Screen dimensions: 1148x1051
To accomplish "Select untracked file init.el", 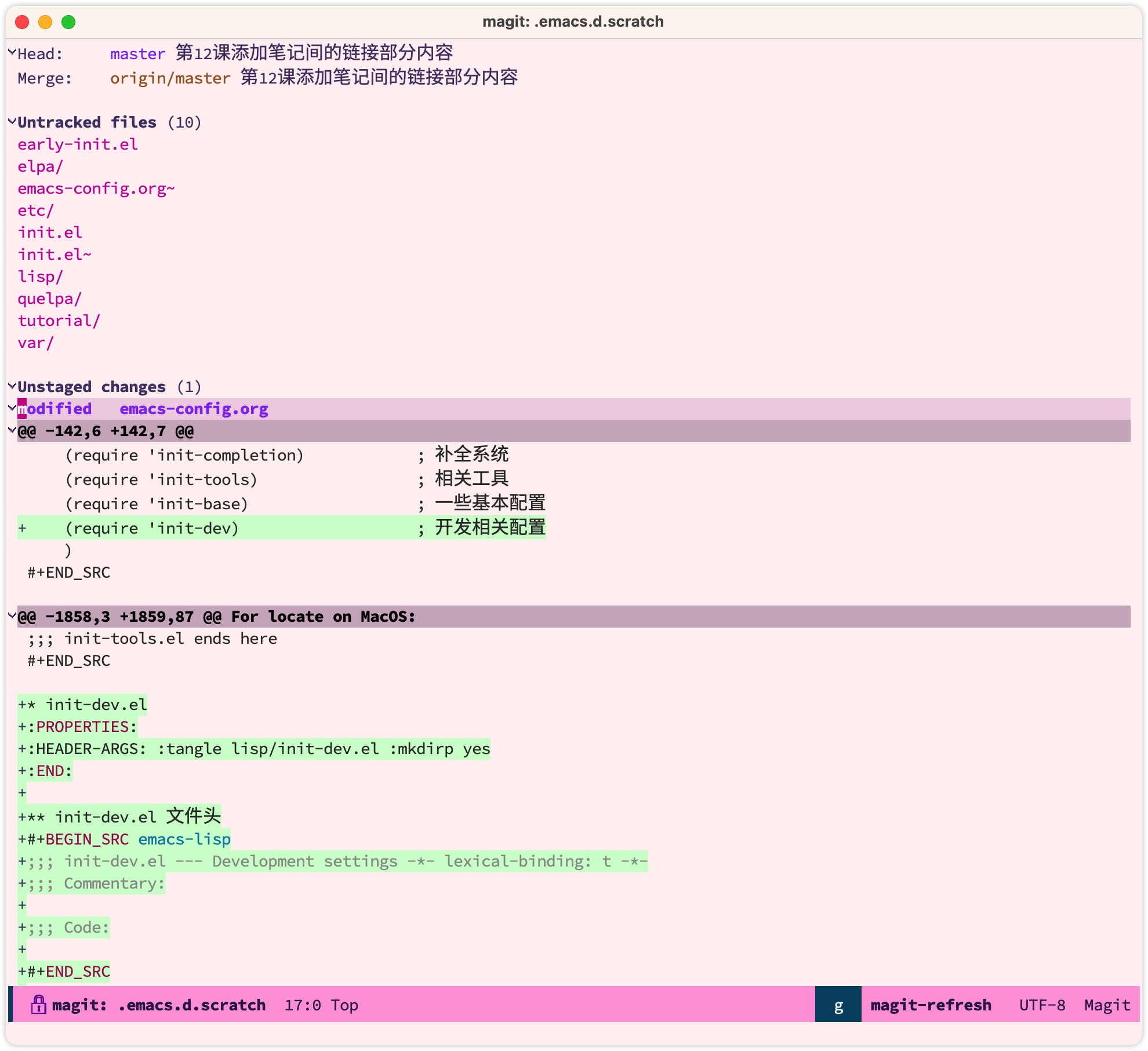I will [x=50, y=233].
